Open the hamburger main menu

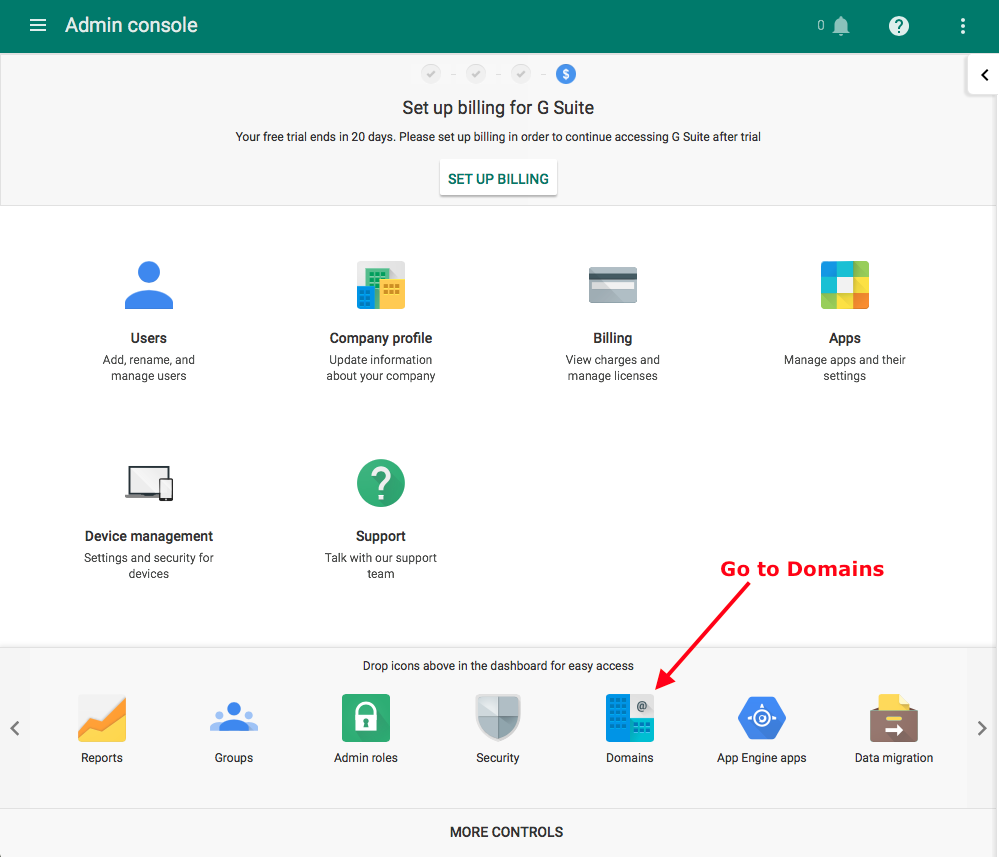[x=38, y=25]
